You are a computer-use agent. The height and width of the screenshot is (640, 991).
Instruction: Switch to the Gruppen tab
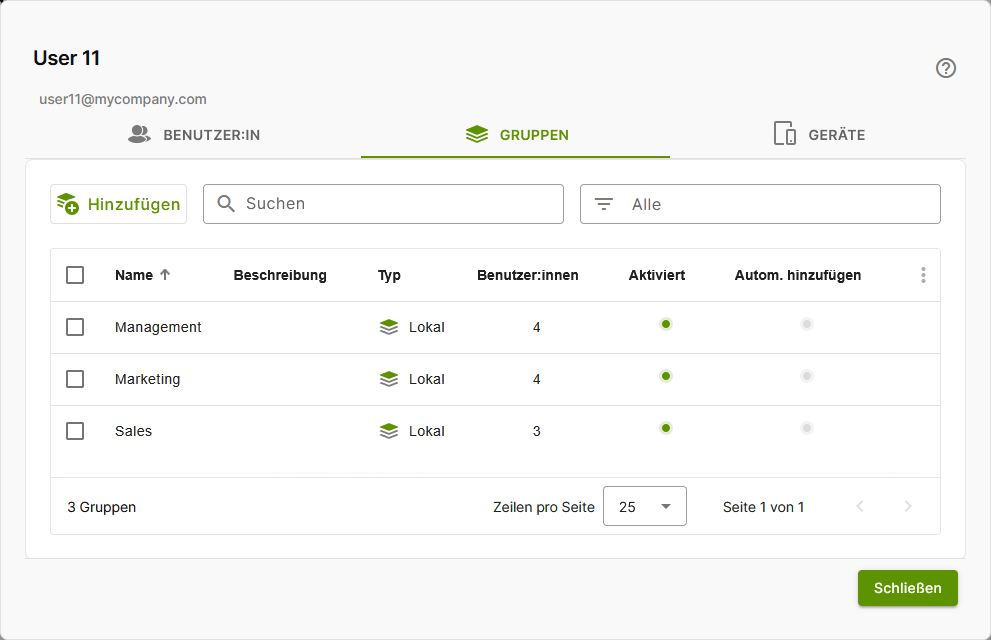tap(516, 135)
